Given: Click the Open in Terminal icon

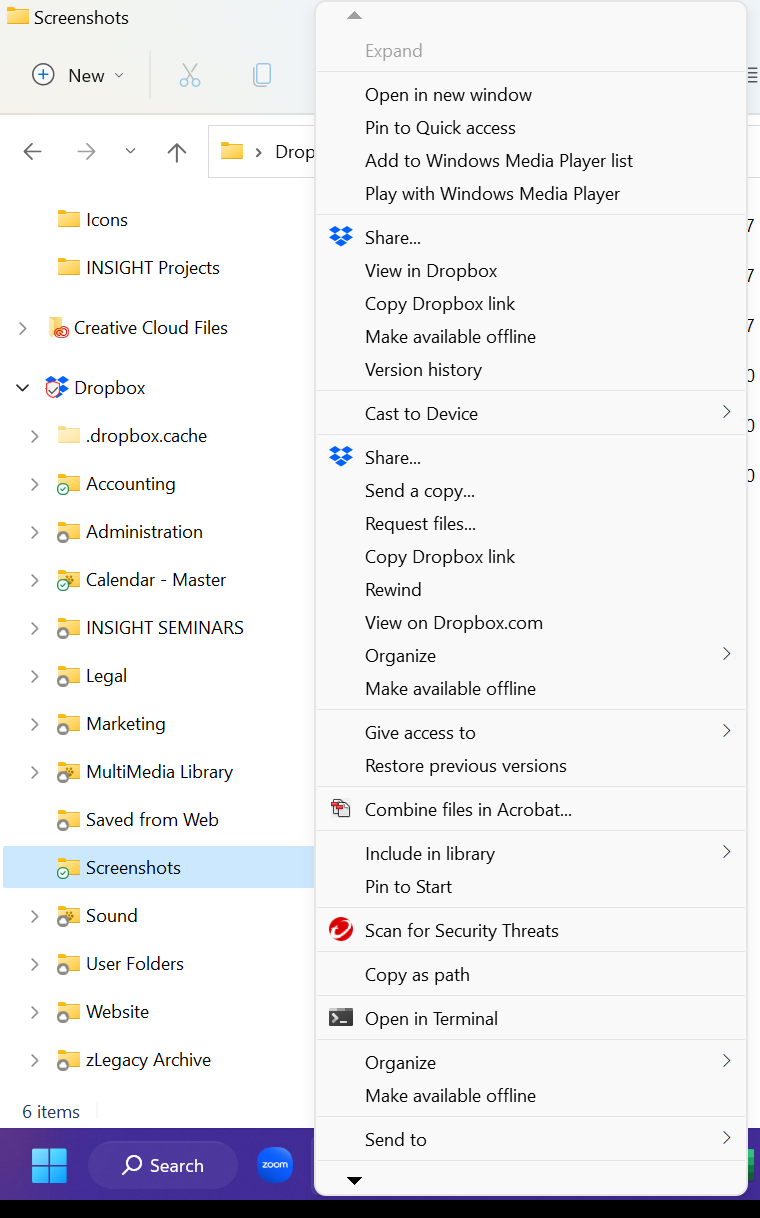Looking at the screenshot, I should pos(340,1018).
